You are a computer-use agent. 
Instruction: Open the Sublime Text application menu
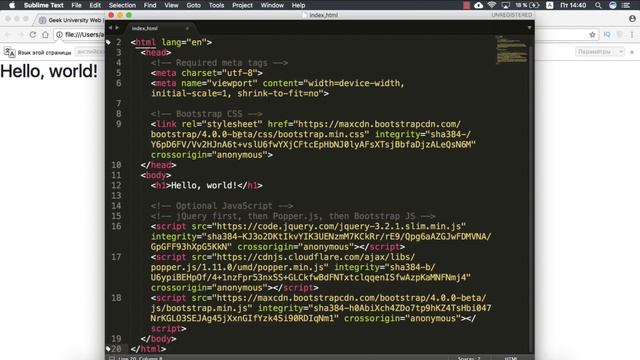(x=44, y=5)
